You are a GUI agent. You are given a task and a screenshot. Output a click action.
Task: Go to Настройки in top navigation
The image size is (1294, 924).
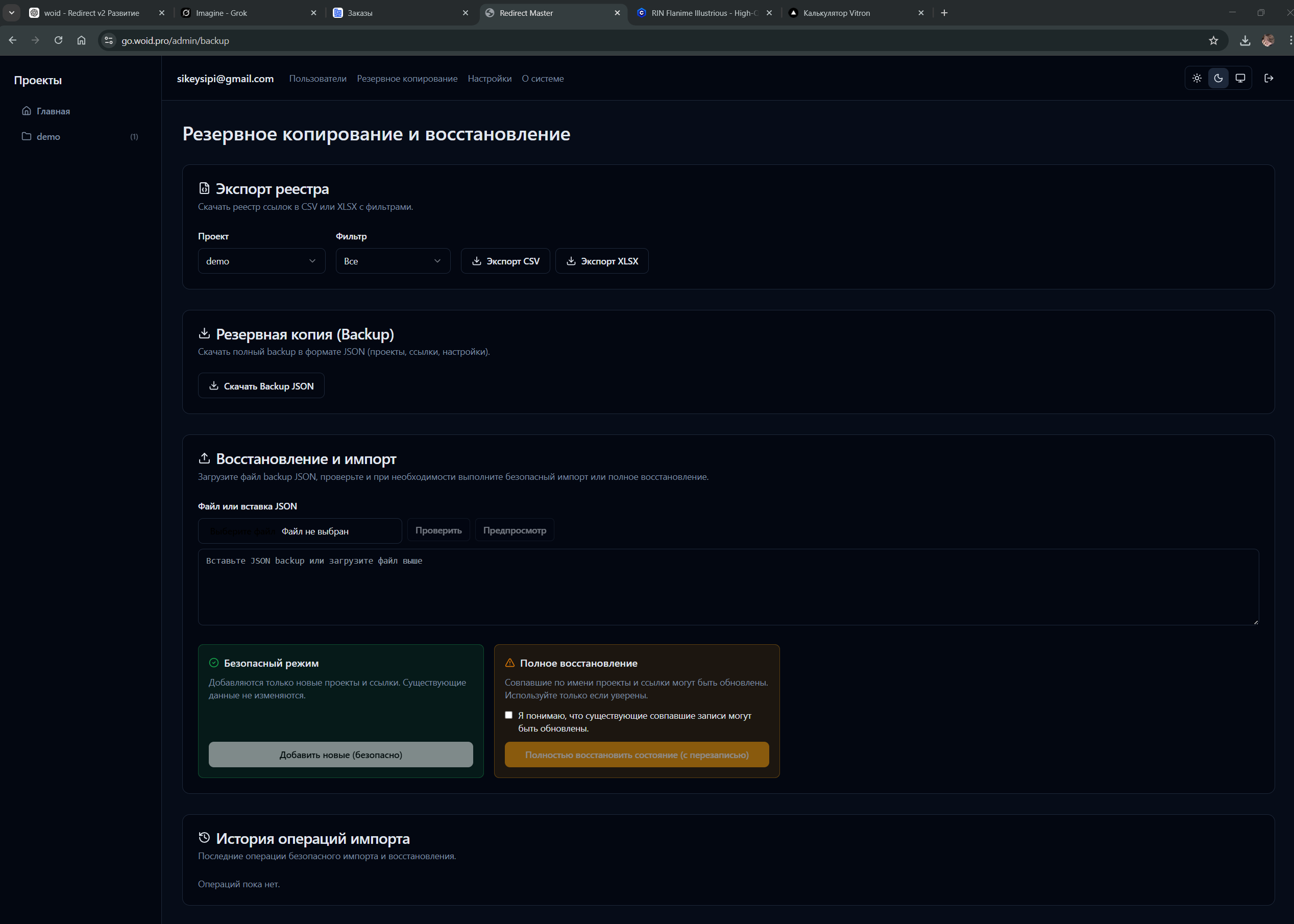point(489,79)
